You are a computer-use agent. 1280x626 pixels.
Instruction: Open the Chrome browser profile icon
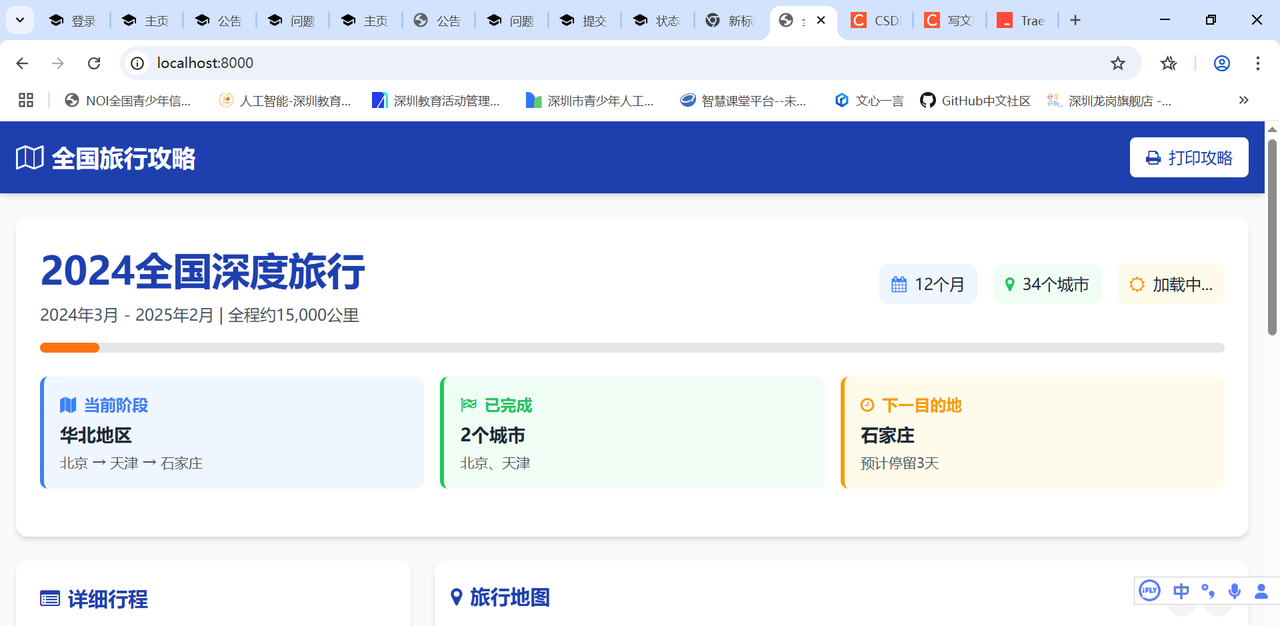1221,62
